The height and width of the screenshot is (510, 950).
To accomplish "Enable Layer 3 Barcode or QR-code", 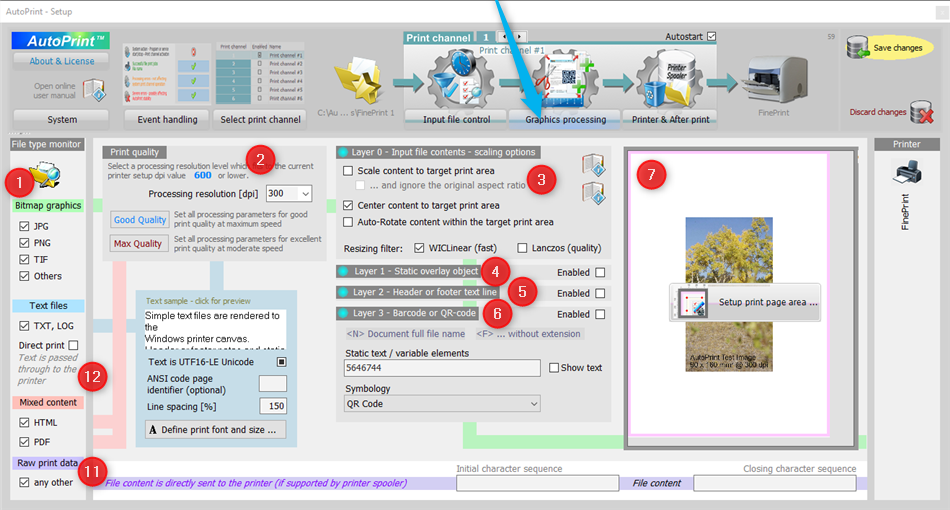I will pos(600,314).
